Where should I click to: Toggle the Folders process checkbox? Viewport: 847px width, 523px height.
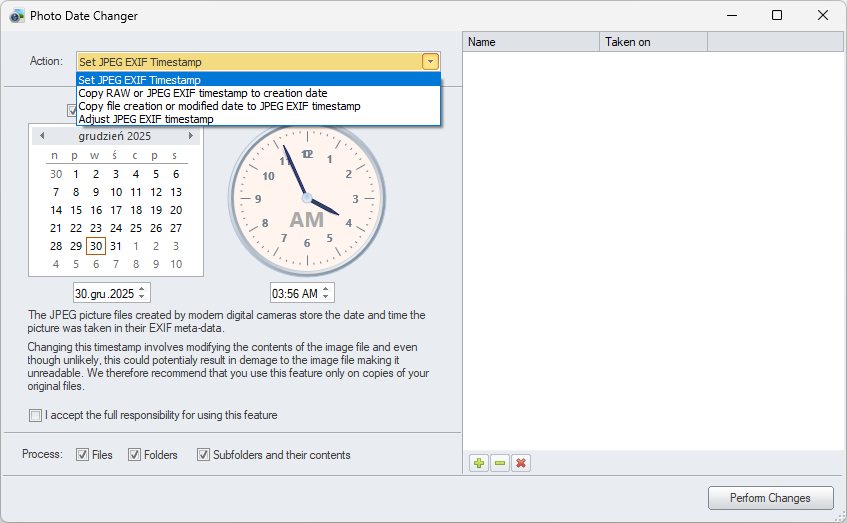click(134, 455)
